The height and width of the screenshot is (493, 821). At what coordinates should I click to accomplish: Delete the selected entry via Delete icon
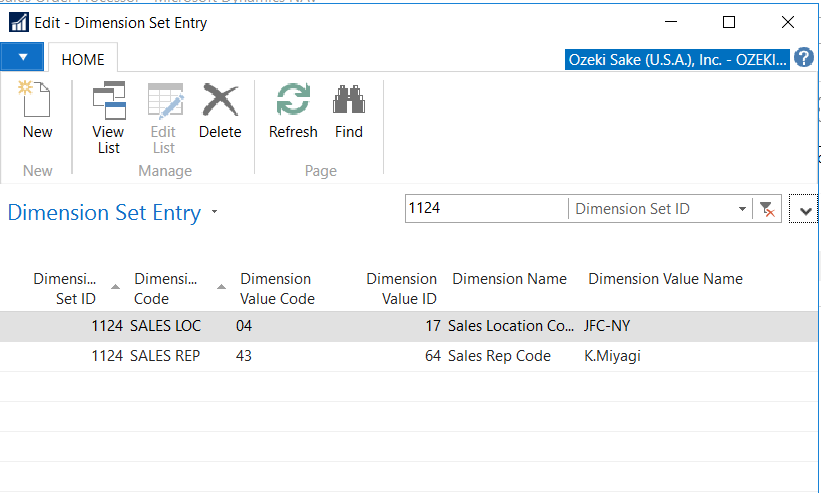point(220,99)
